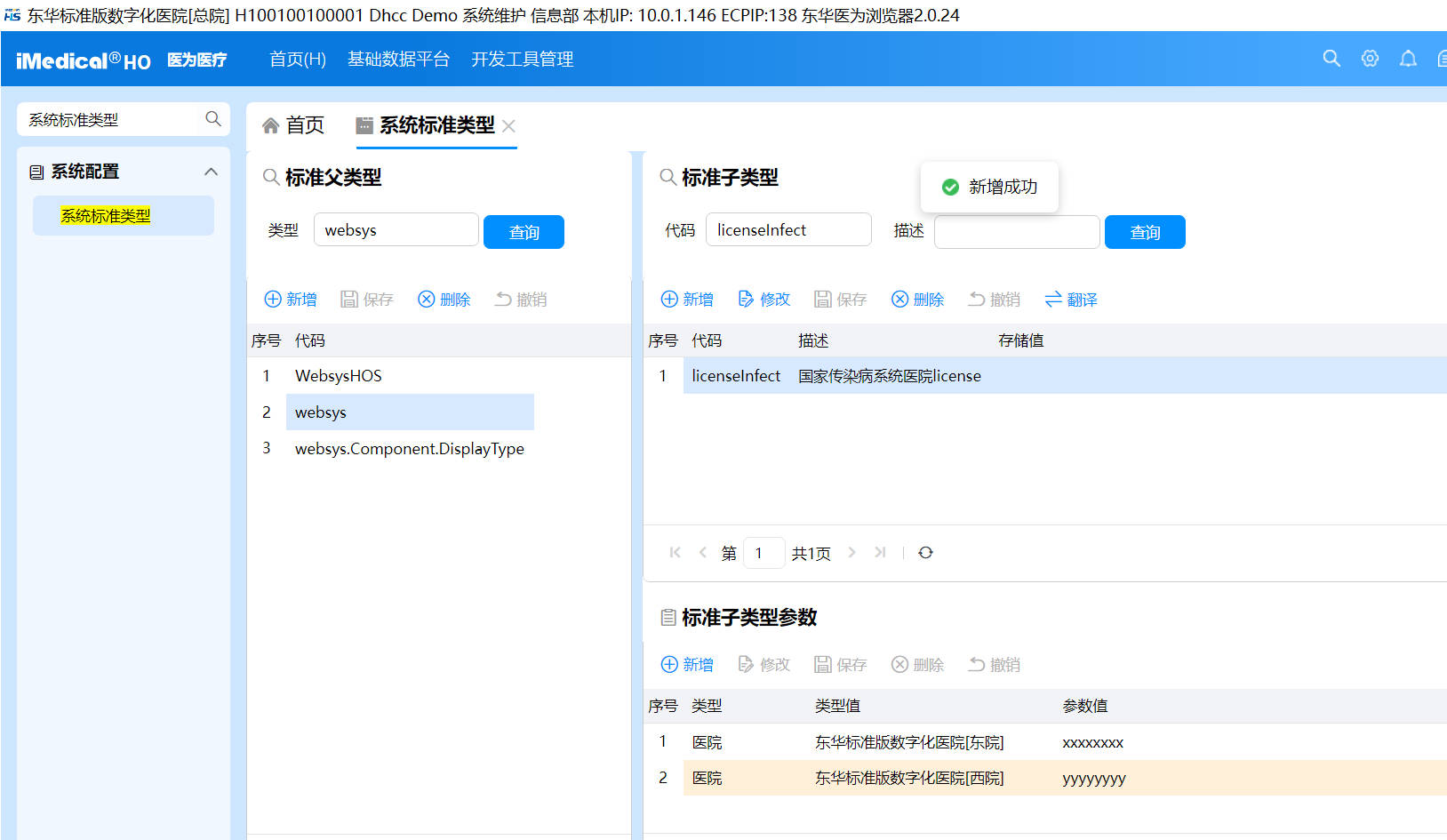Select 系统标准类型 in the sidebar

coord(124,216)
